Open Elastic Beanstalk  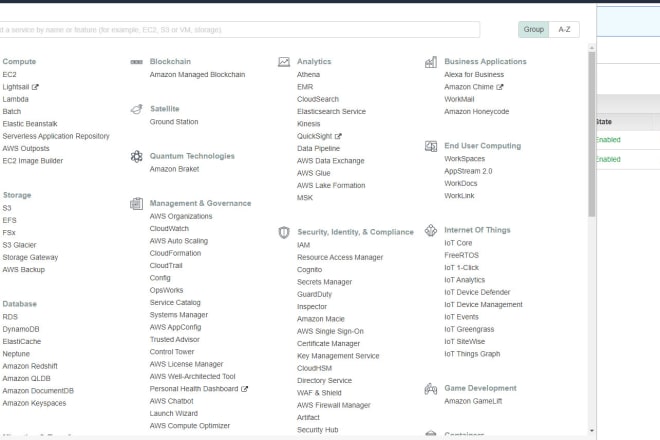tap(30, 124)
